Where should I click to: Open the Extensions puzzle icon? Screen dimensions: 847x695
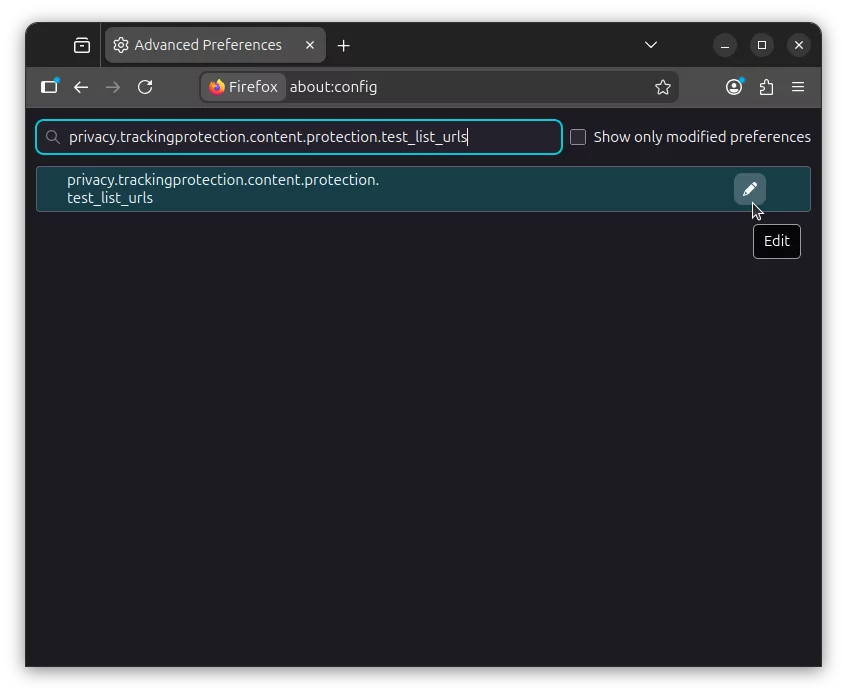pos(766,87)
